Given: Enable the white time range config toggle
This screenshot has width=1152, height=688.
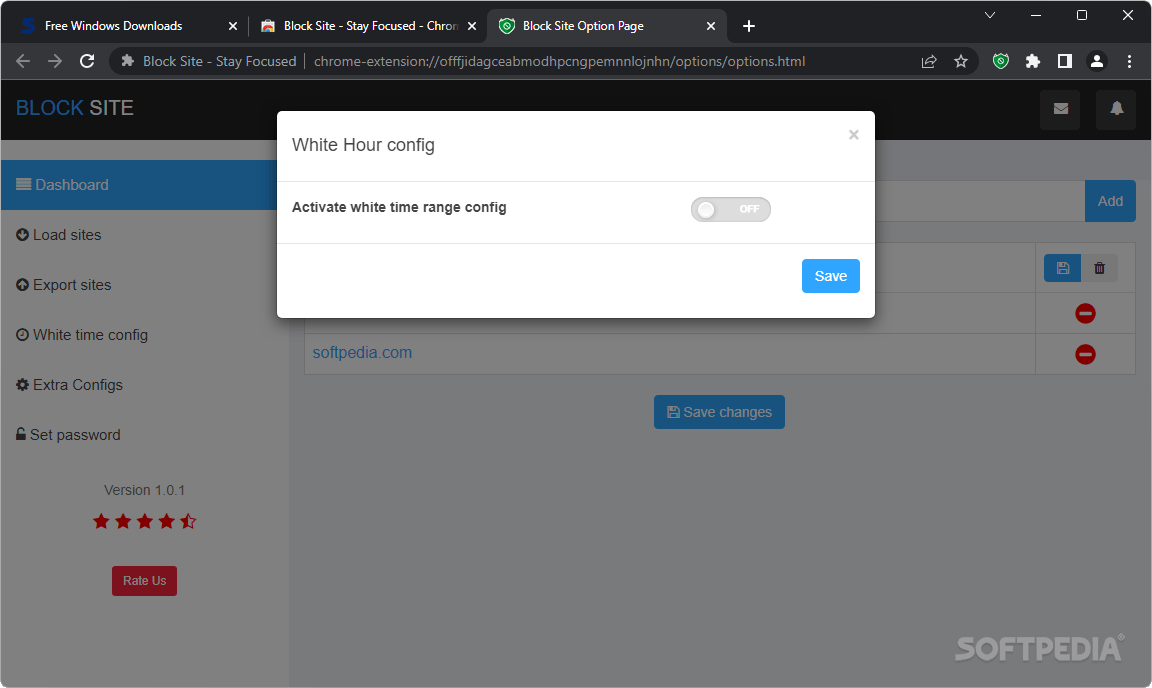Looking at the screenshot, I should coord(730,209).
